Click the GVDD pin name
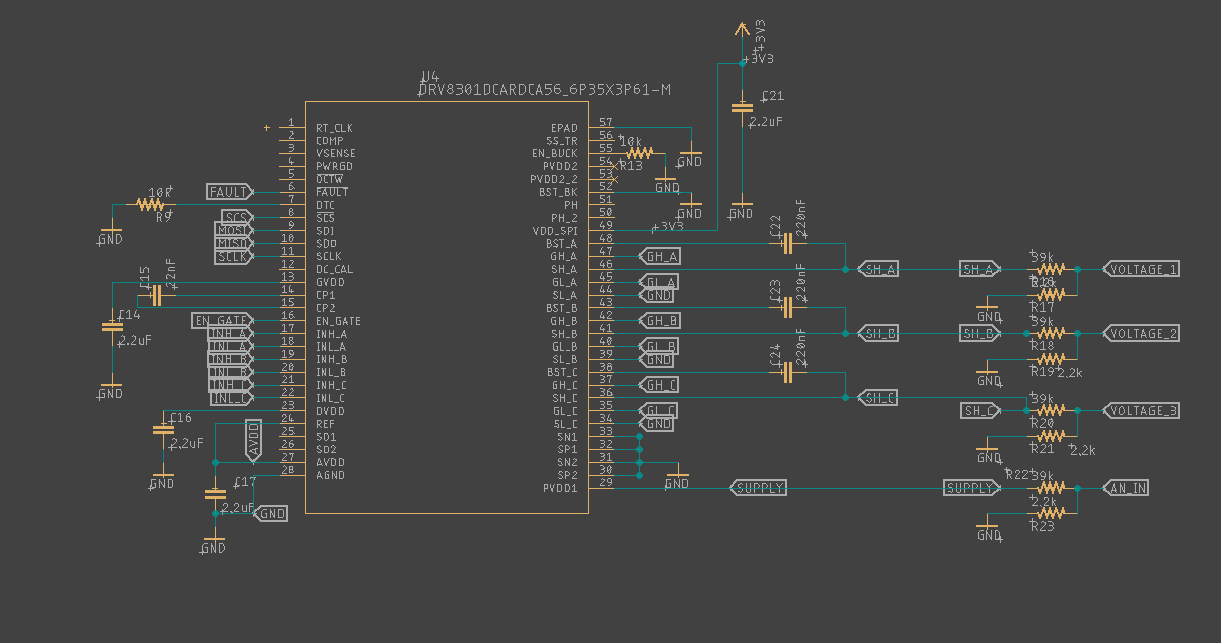Viewport: 1221px width, 643px height. pyautogui.click(x=330, y=283)
